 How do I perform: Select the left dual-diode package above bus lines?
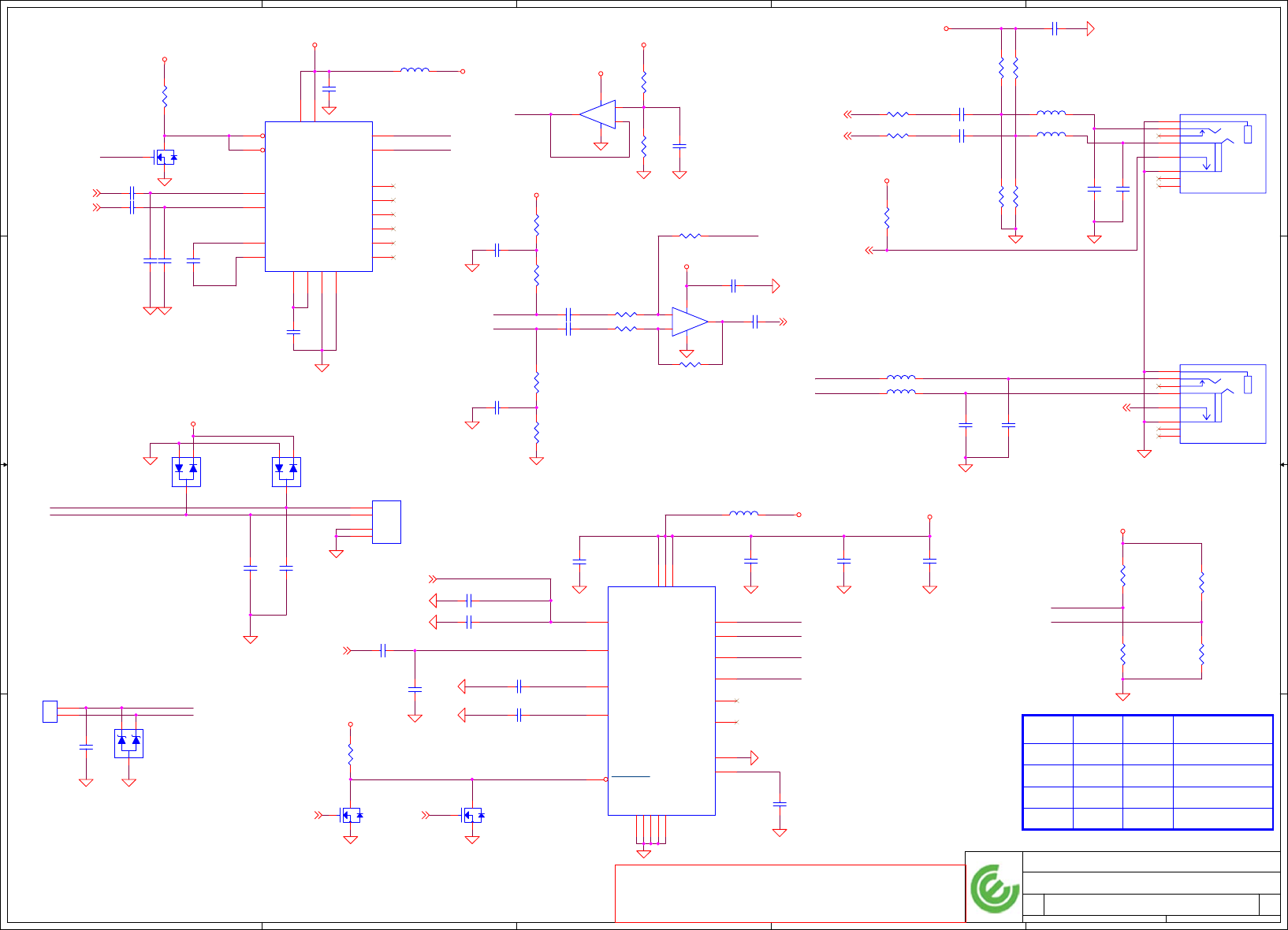click(x=186, y=471)
